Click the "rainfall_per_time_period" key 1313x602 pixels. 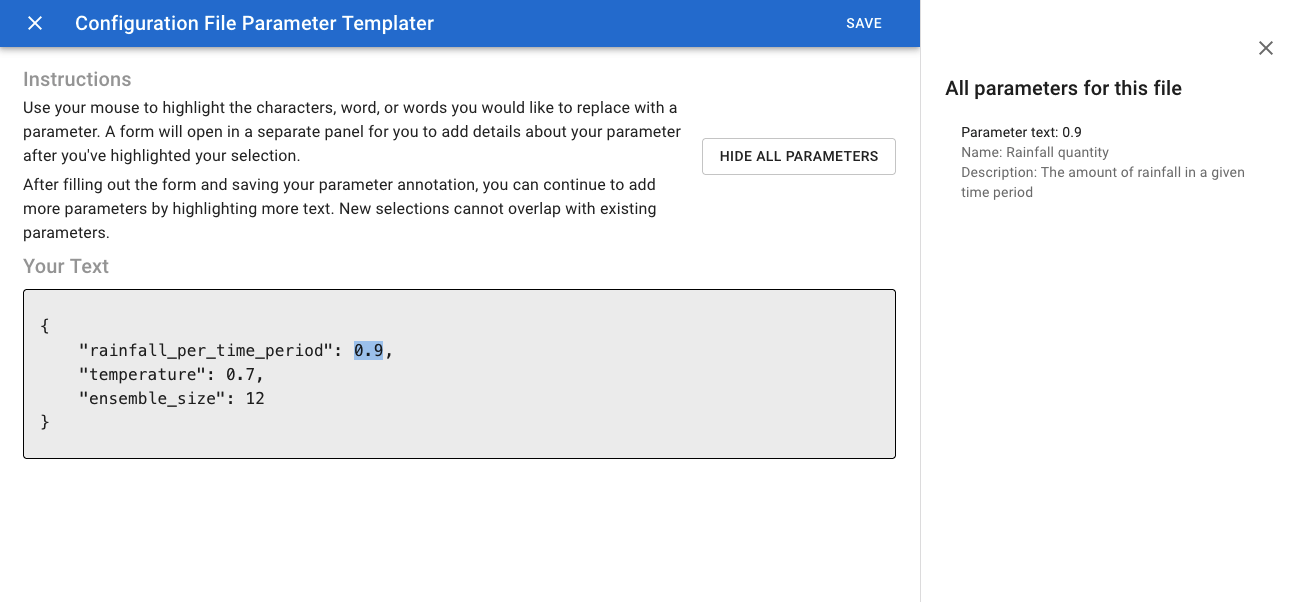(207, 350)
